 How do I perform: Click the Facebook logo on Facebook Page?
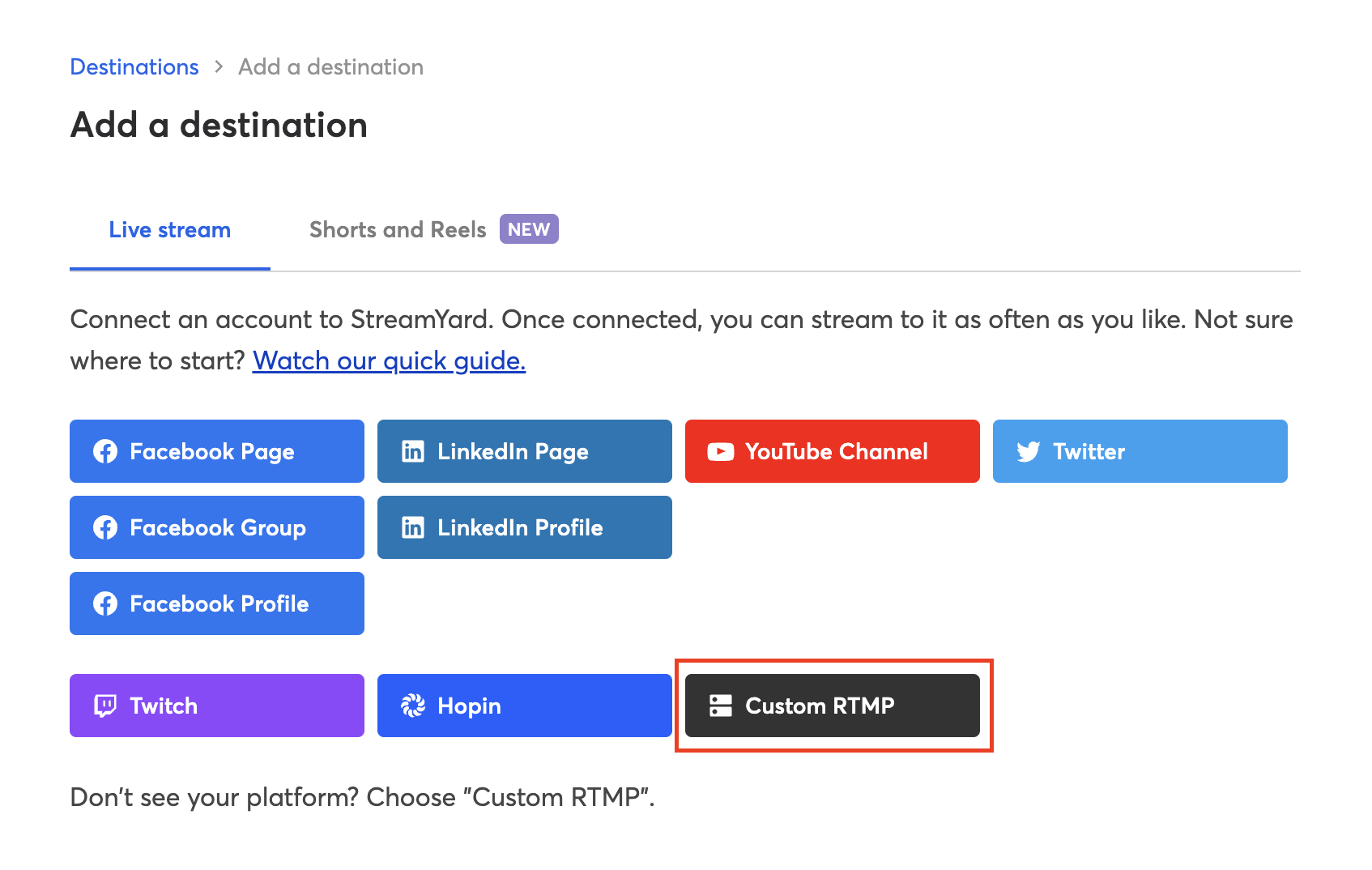click(105, 451)
